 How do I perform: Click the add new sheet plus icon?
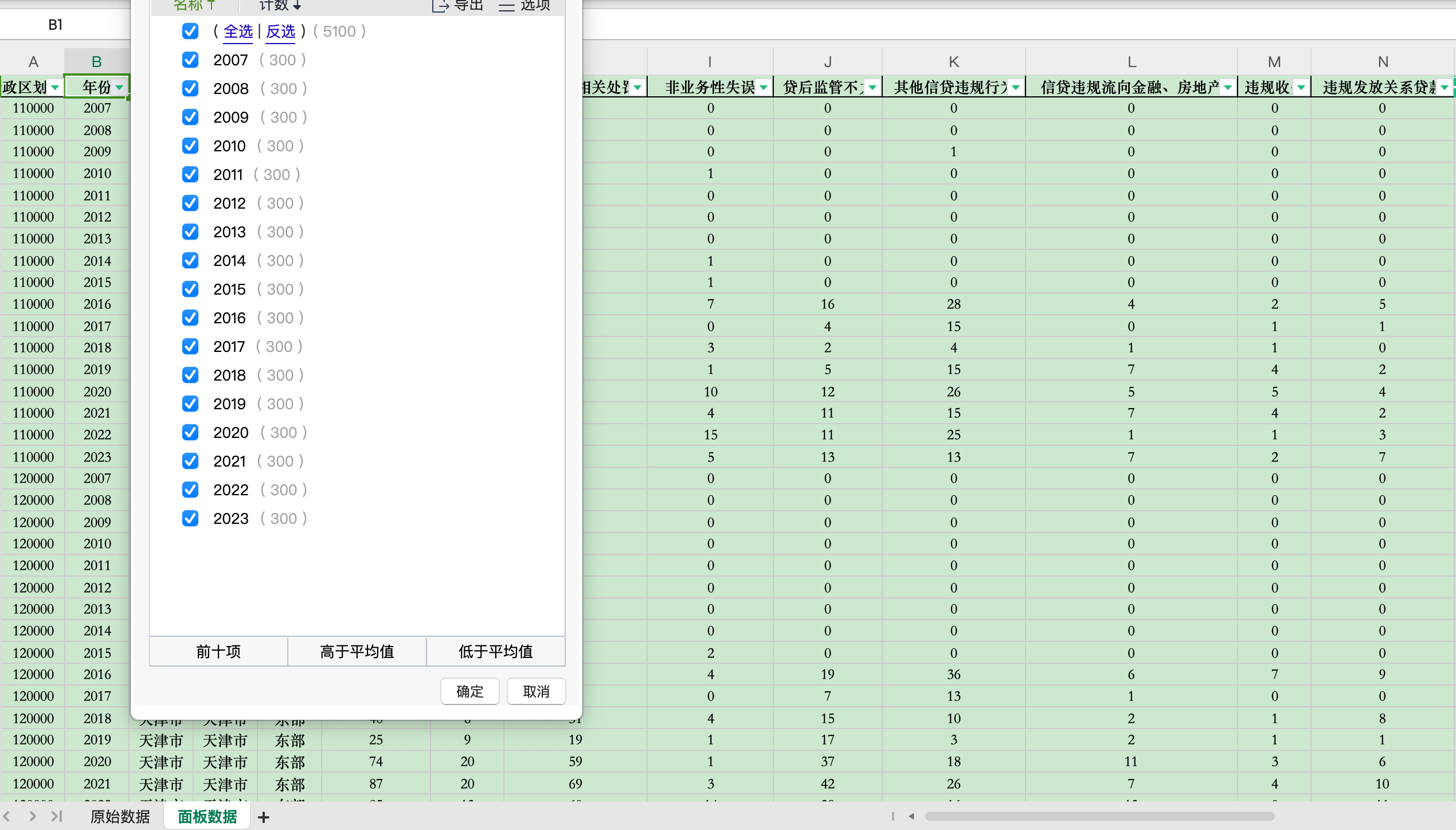coord(264,817)
